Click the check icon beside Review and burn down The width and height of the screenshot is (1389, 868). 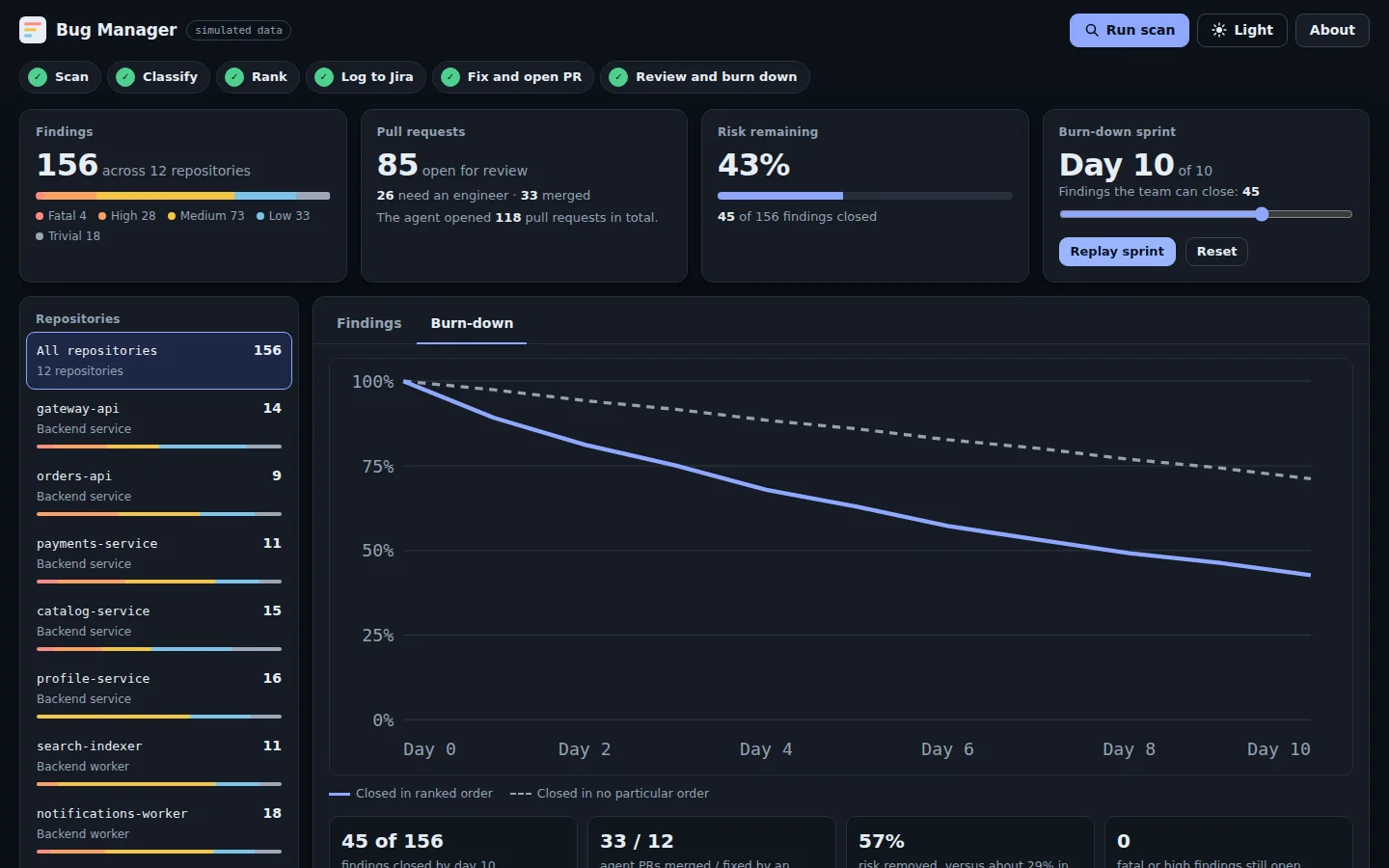(x=618, y=77)
